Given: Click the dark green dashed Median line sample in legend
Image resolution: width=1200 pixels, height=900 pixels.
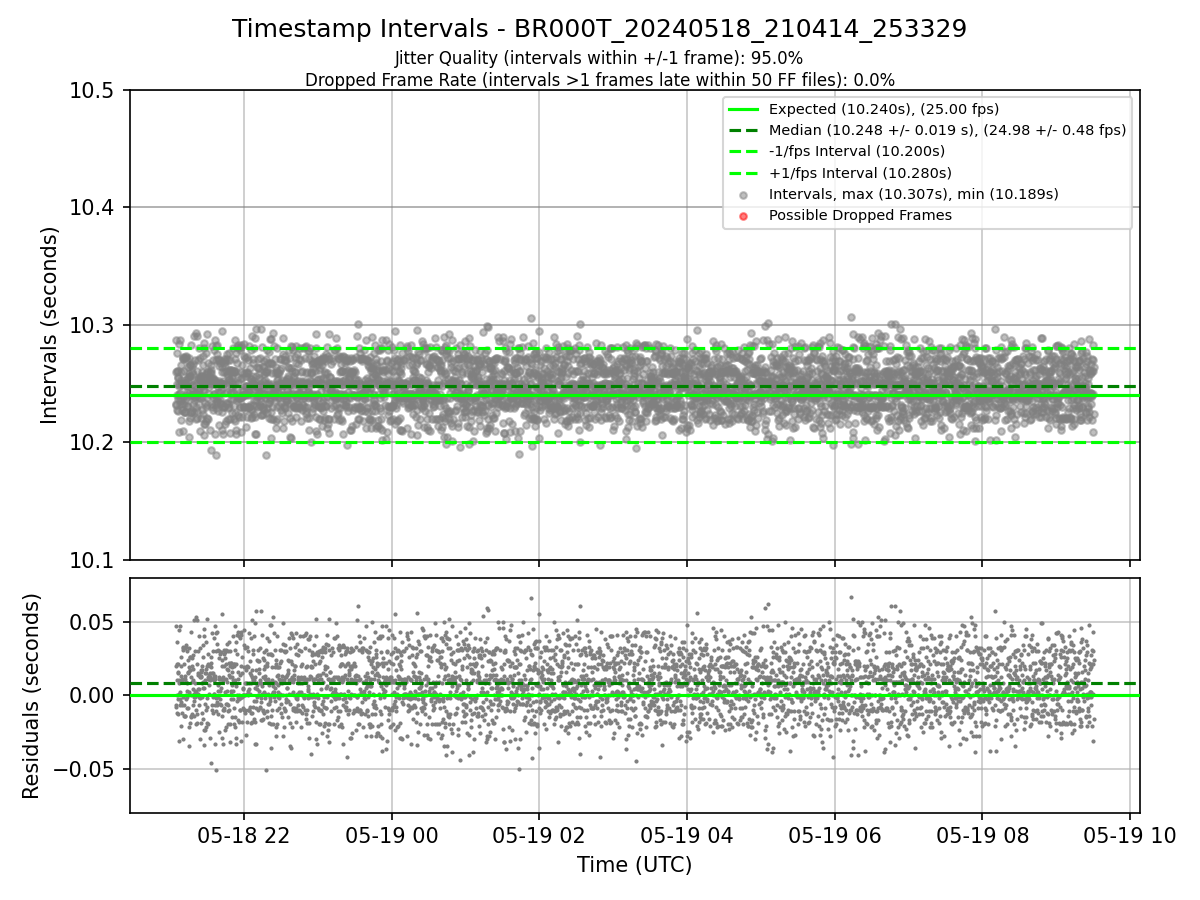Looking at the screenshot, I should tap(744, 130).
